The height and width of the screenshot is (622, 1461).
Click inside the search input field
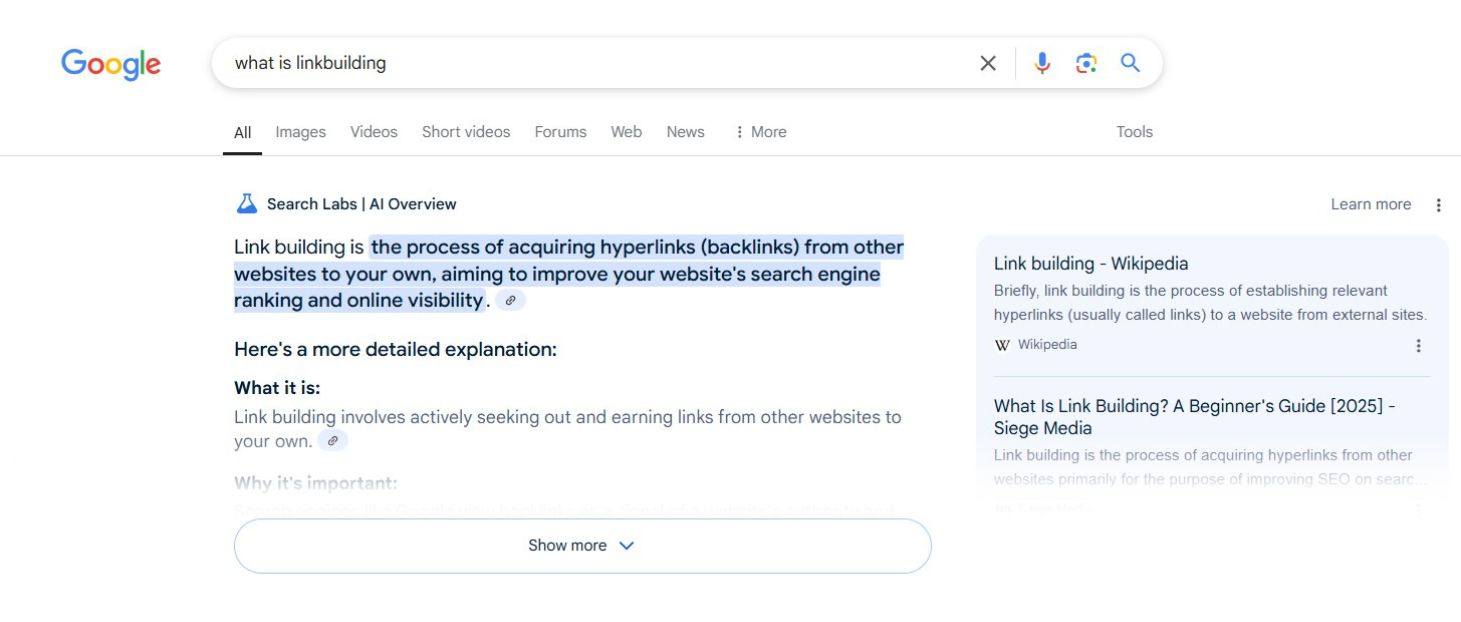pos(600,63)
